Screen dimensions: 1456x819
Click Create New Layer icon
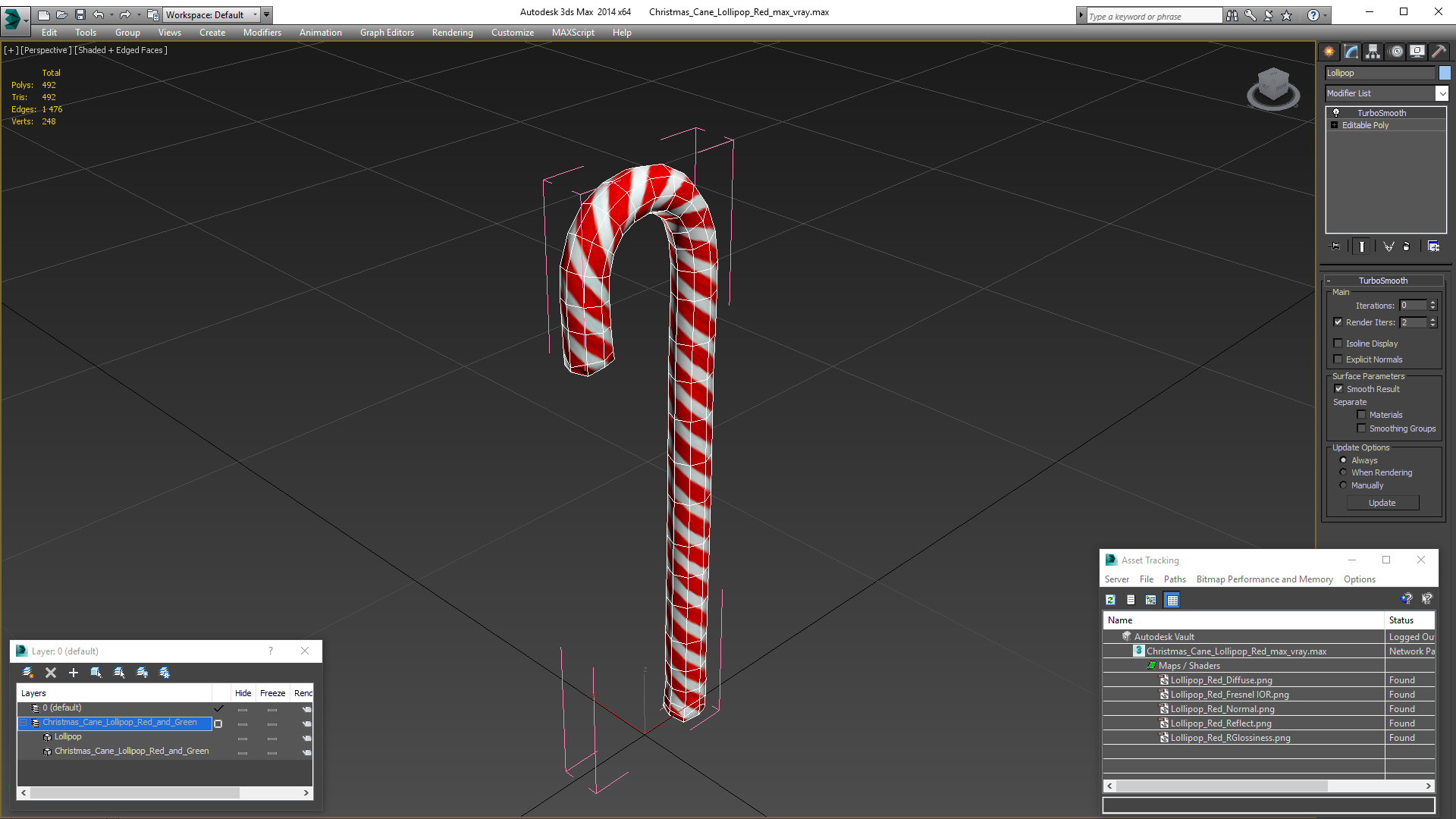28,673
